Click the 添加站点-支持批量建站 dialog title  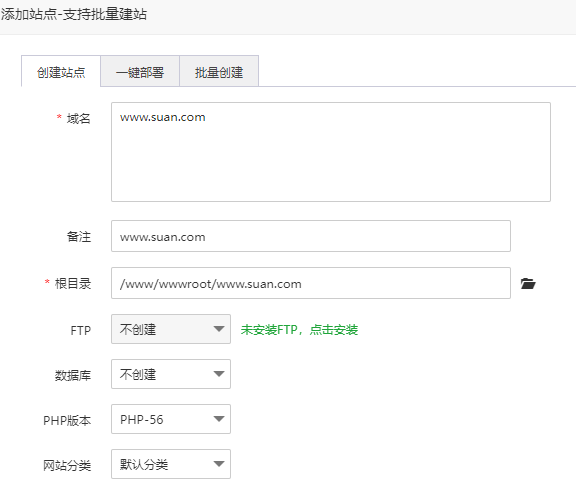(x=73, y=15)
